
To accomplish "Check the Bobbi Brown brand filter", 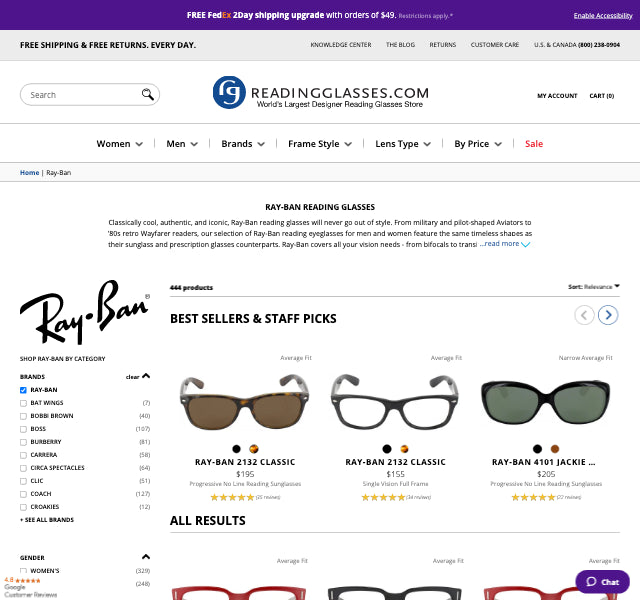I will point(23,416).
